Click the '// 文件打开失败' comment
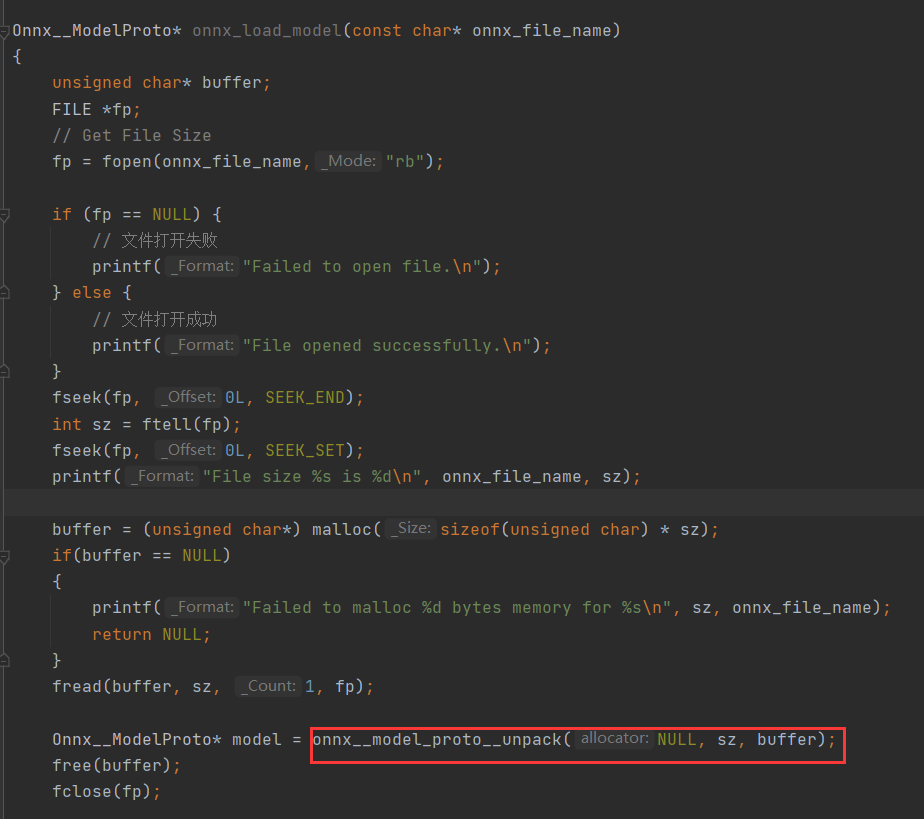This screenshot has height=819, width=924. 154,240
